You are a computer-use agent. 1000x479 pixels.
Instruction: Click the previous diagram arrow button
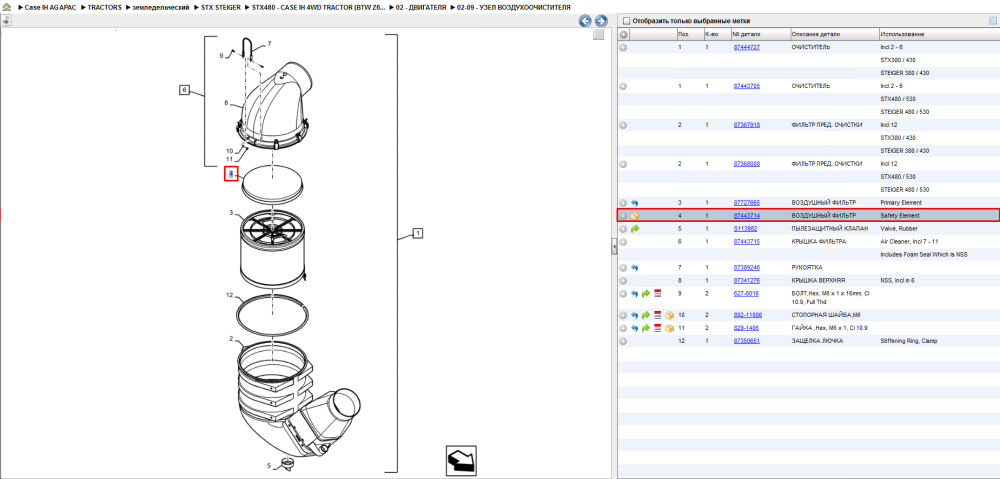(x=584, y=21)
